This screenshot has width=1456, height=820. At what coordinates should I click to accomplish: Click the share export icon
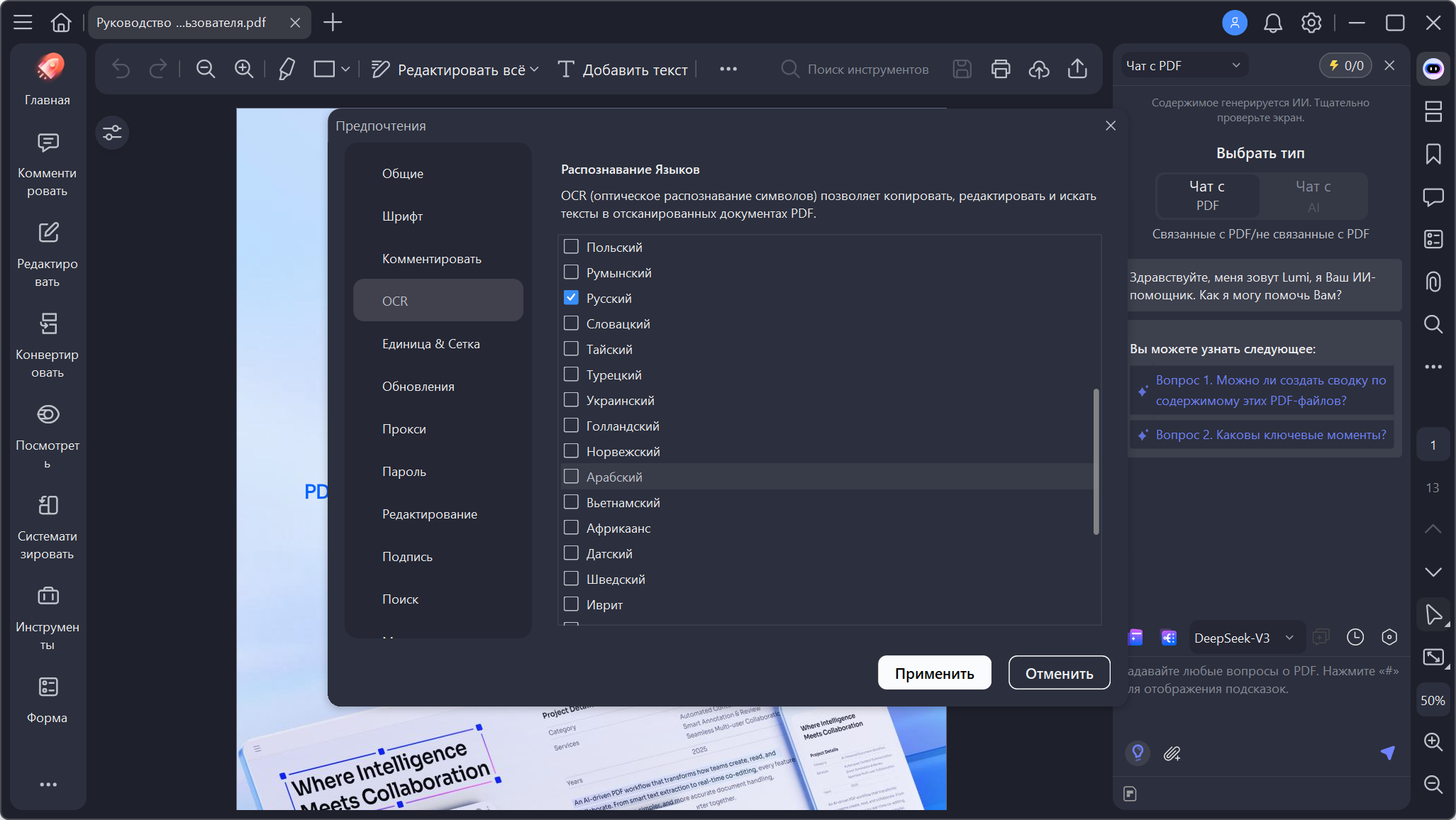pyautogui.click(x=1077, y=69)
